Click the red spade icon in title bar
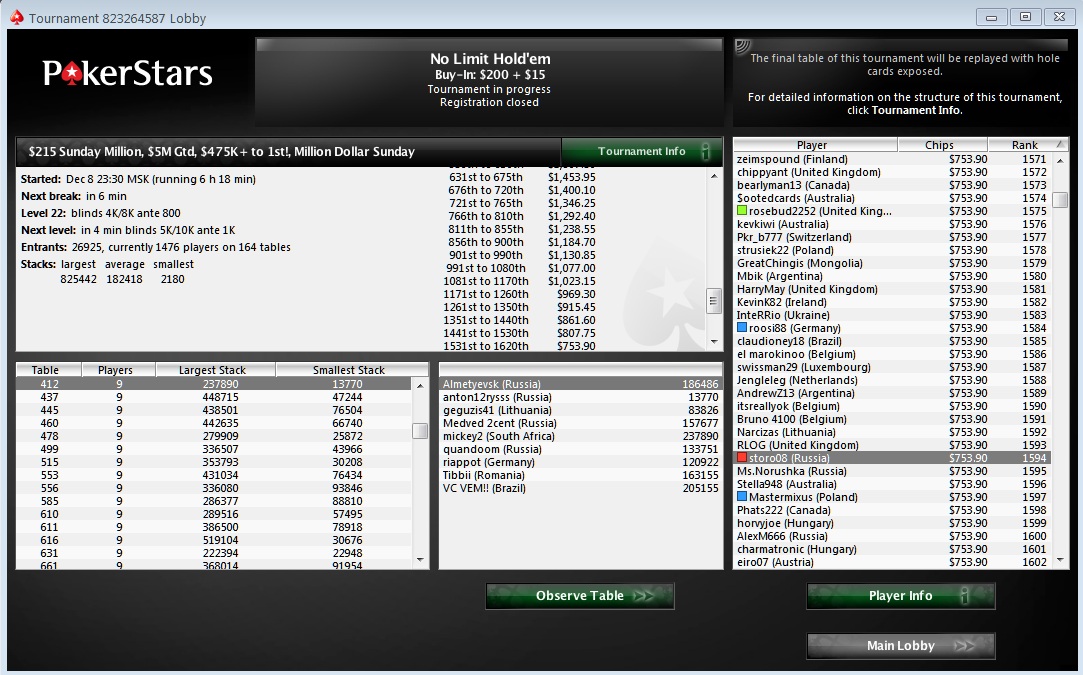 17,18
